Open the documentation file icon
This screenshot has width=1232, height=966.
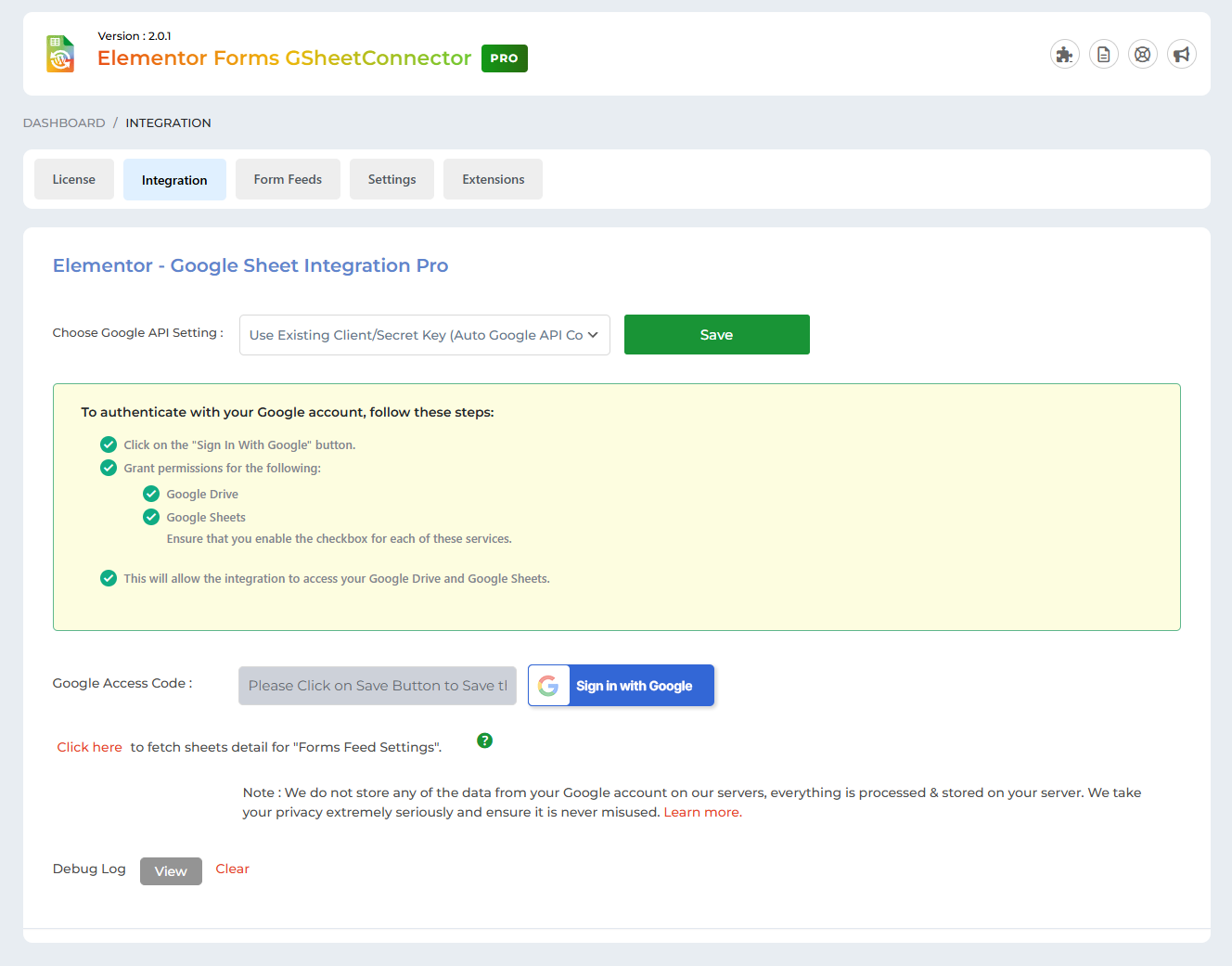tap(1103, 55)
